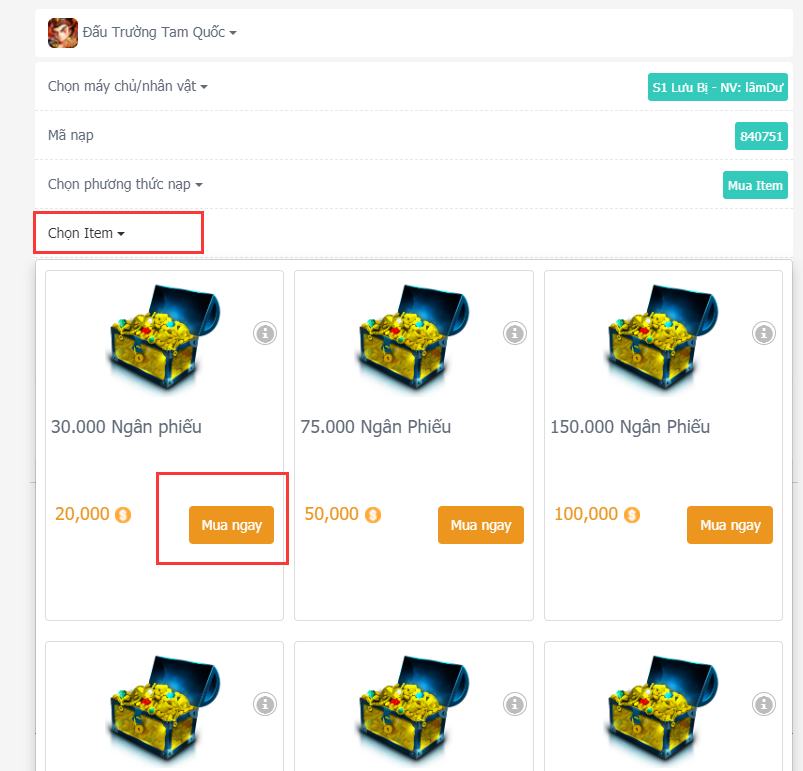Click treasure chest image of 30.000 Ngân phiếu

[x=163, y=340]
